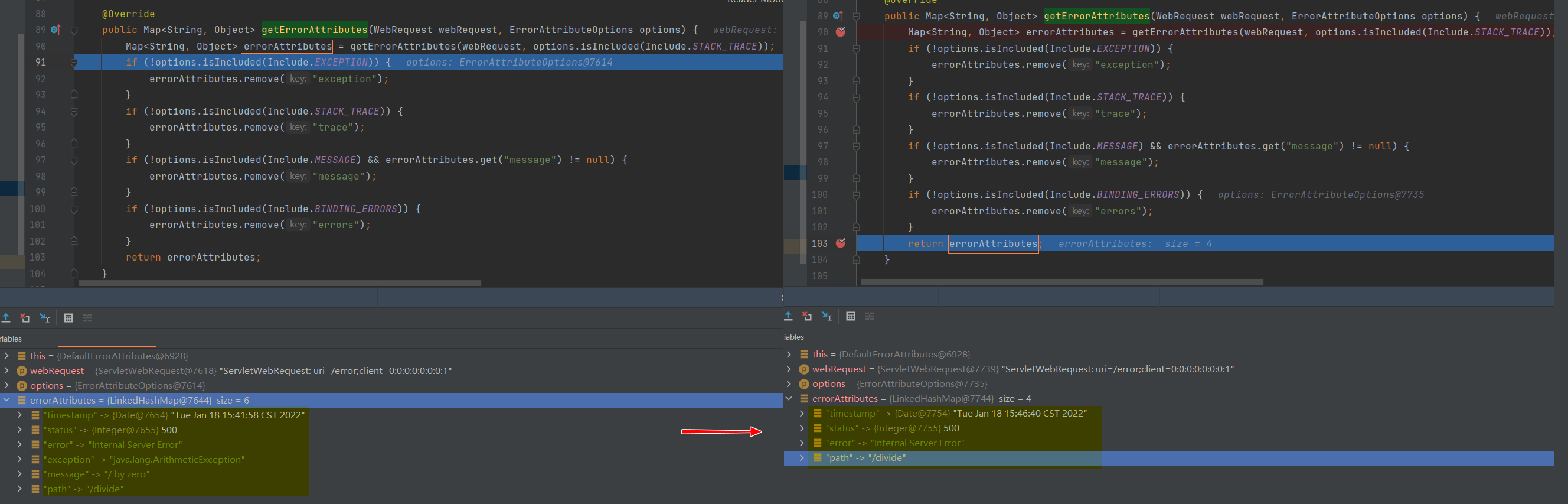The height and width of the screenshot is (504, 1568).
Task: Click entry icon beside "exception" in left variables
Action: coord(35,460)
